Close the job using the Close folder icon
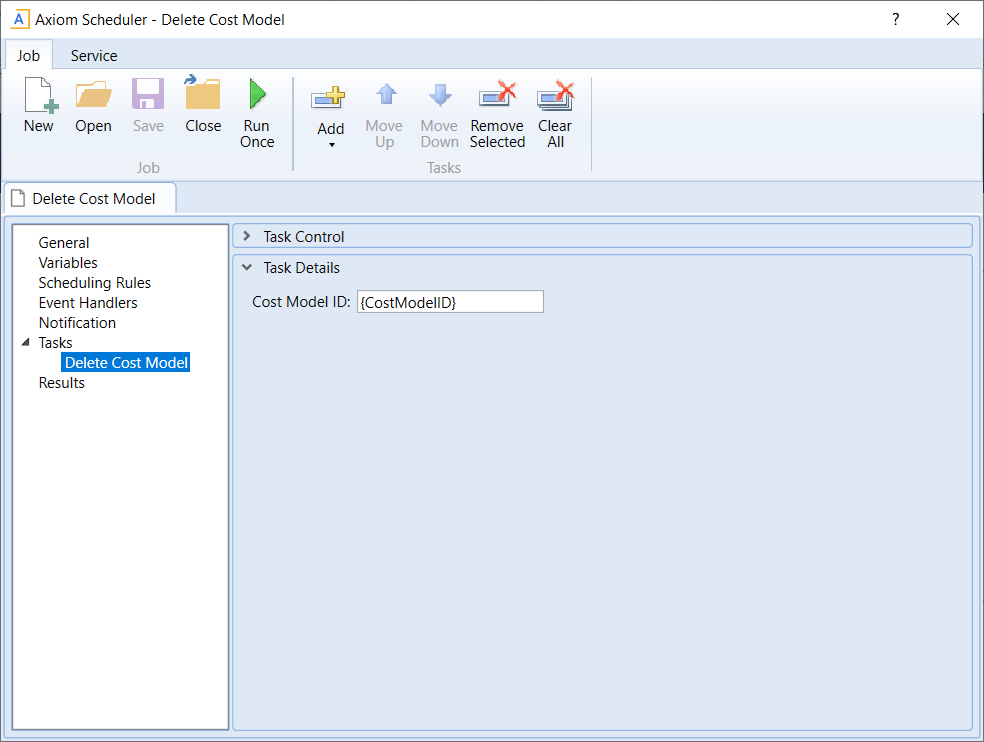Viewport: 984px width, 742px height. [203, 93]
